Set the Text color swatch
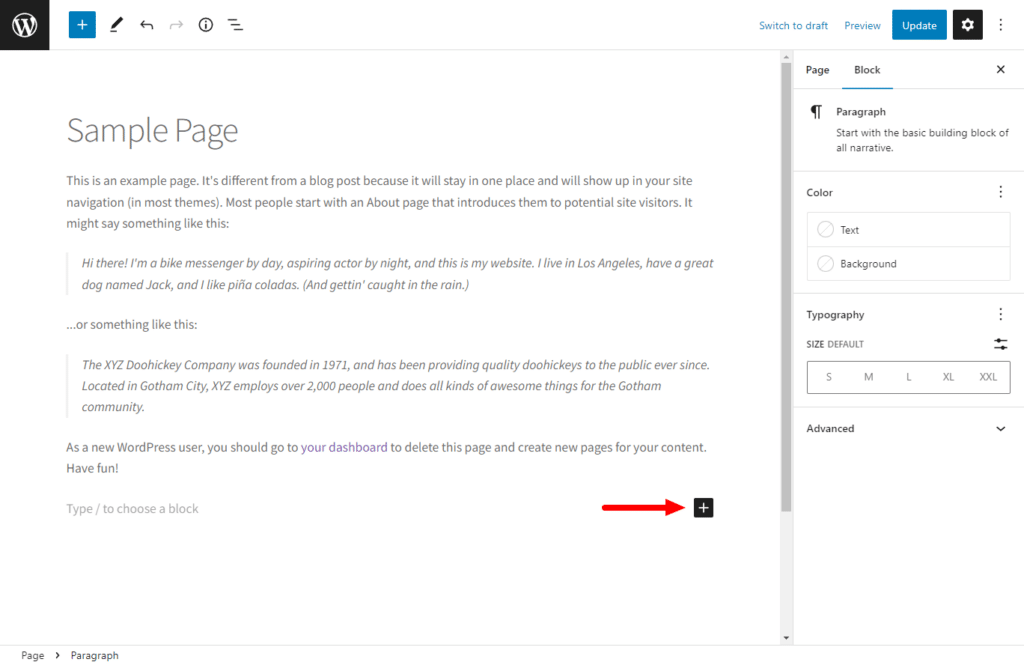1024x665 pixels. pyautogui.click(x=826, y=229)
